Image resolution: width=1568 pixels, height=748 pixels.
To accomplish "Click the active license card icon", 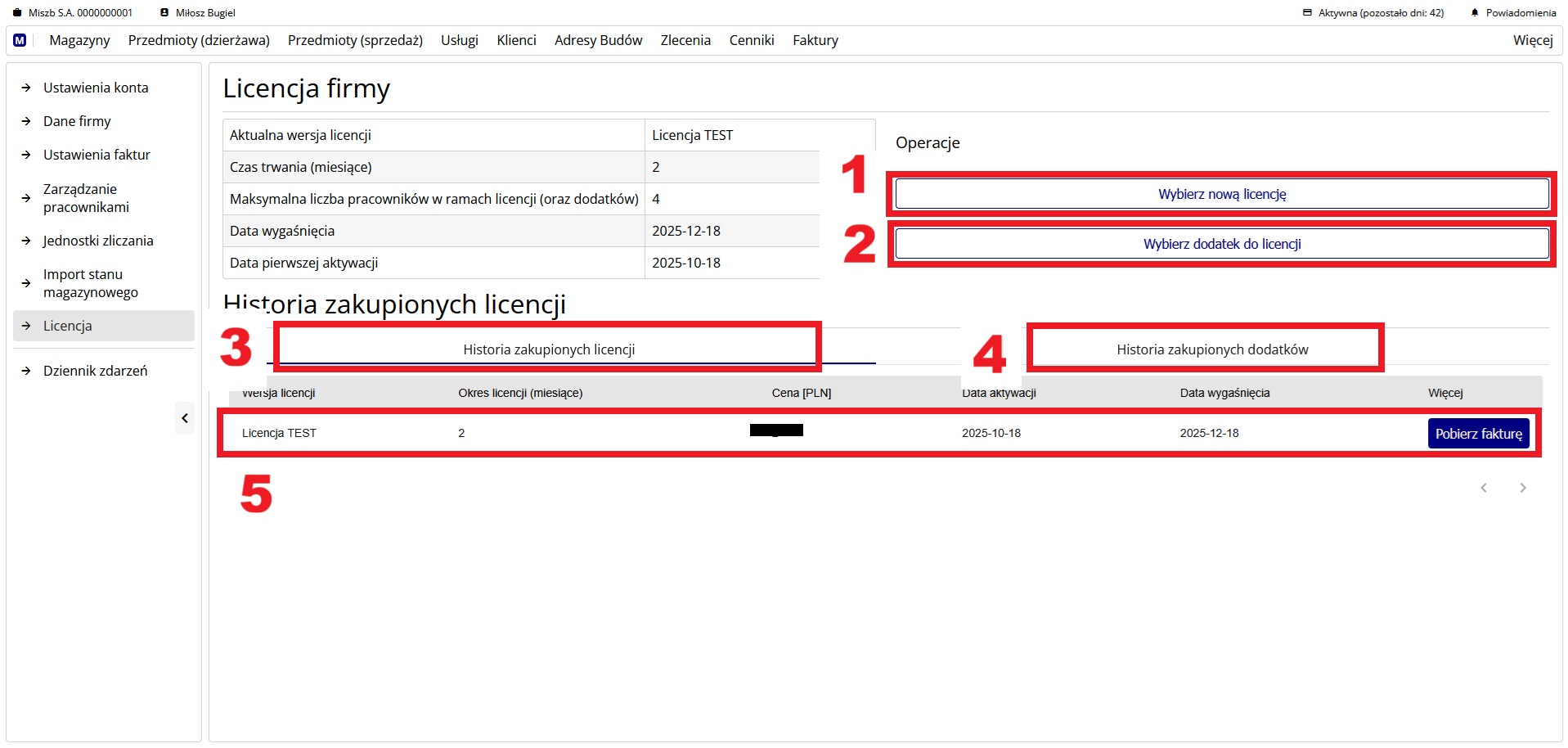I will coord(1307,13).
